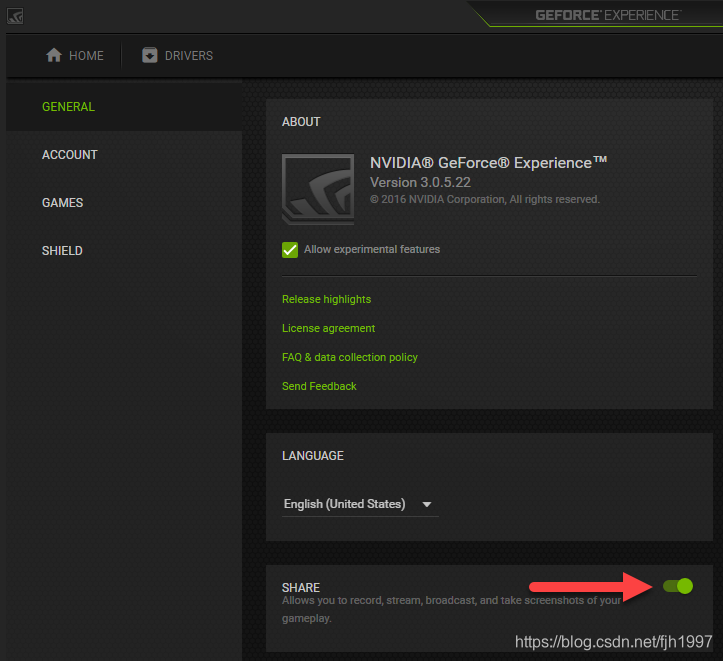723x661 pixels.
Task: Click the Allow experimental features label
Action: click(x=372, y=249)
